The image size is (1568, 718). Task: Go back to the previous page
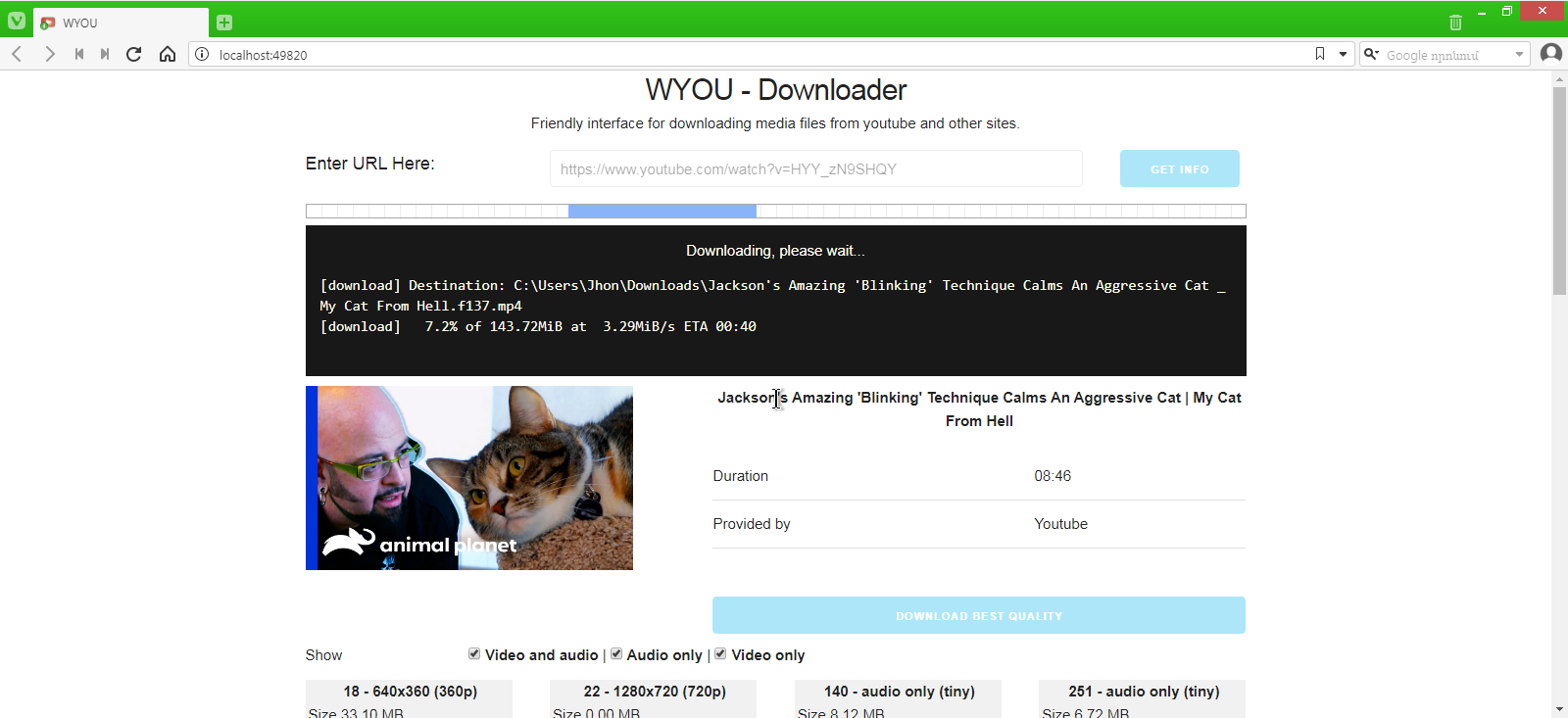(x=18, y=55)
